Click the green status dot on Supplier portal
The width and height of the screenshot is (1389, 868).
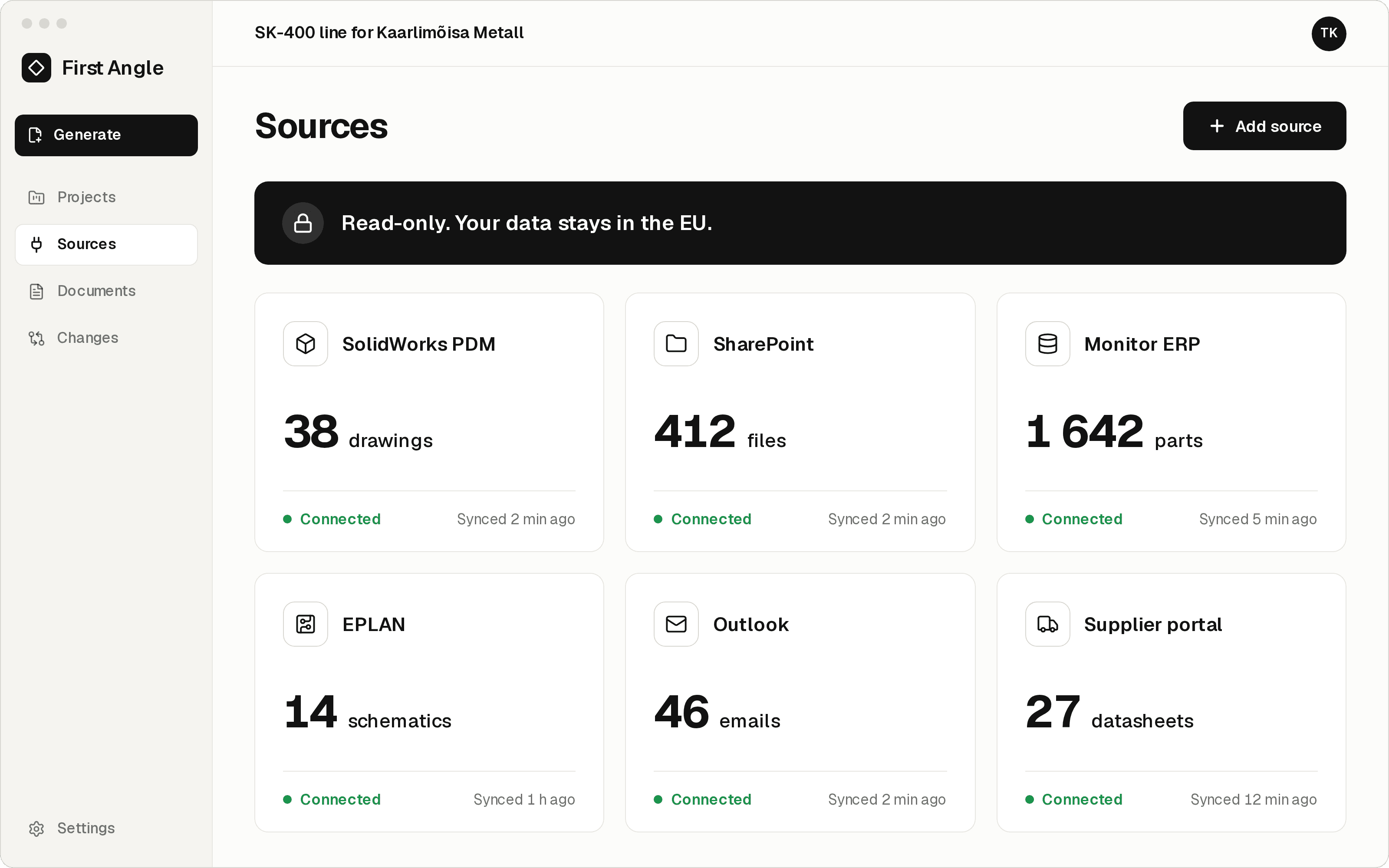tap(1030, 799)
